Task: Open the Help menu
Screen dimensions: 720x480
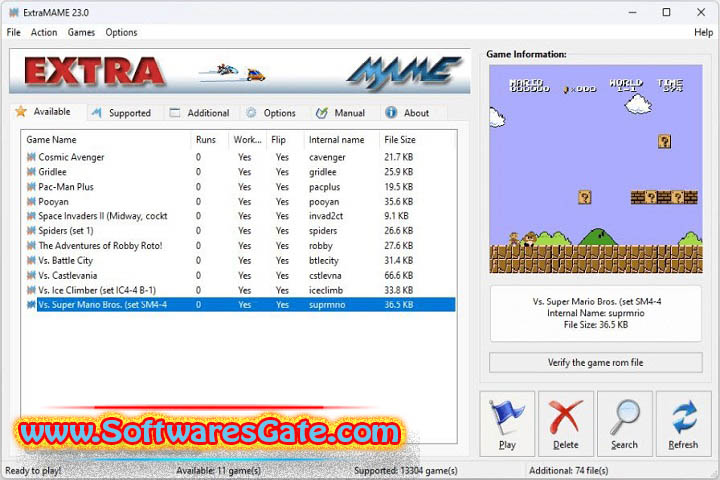Action: click(703, 32)
